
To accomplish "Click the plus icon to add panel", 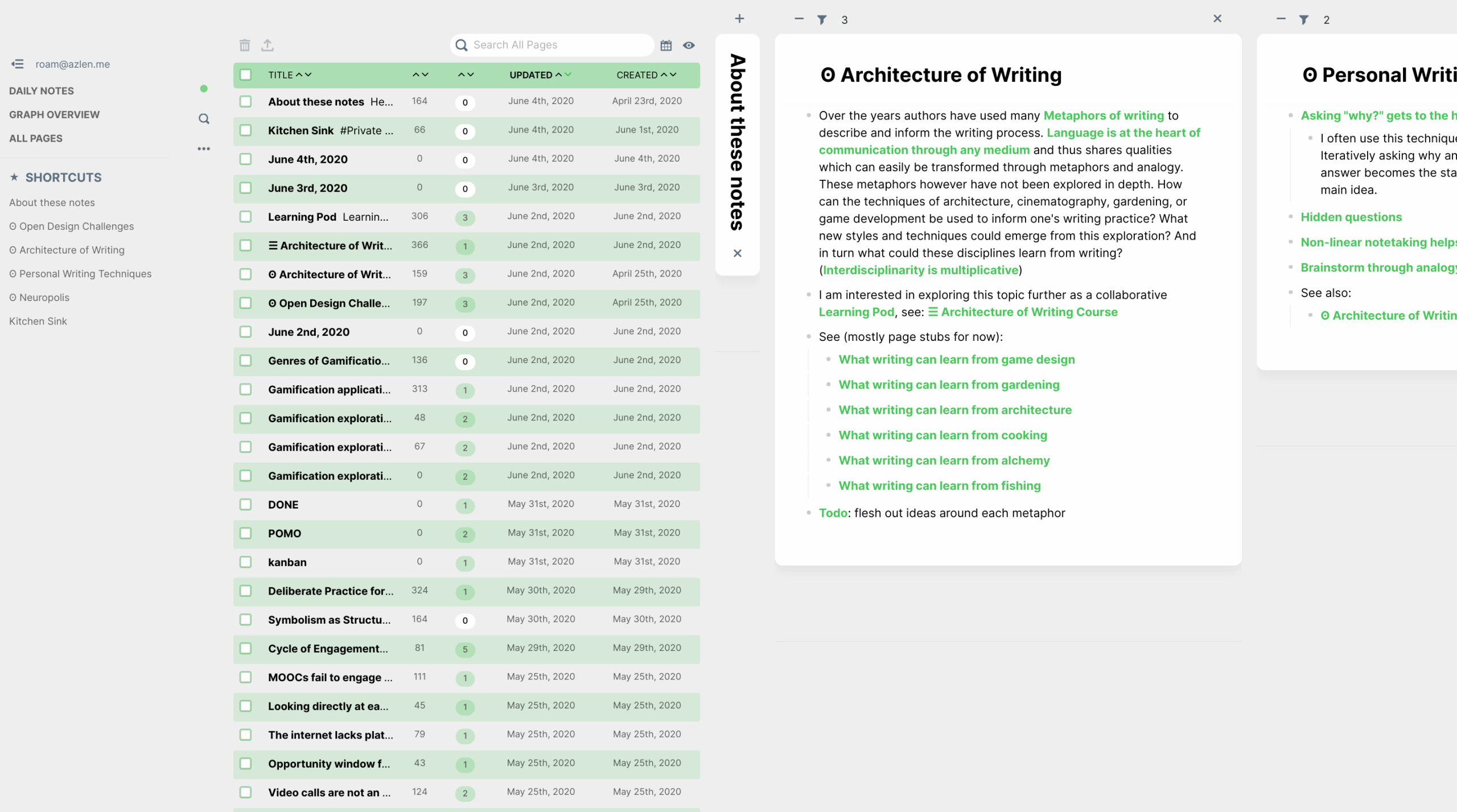I will [739, 19].
